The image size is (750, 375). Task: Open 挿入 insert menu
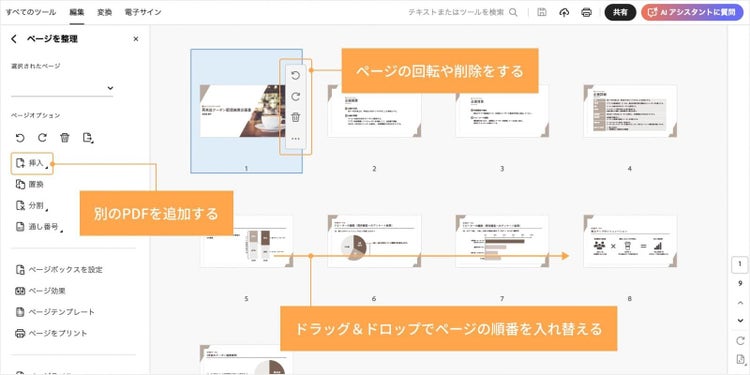tap(32, 164)
